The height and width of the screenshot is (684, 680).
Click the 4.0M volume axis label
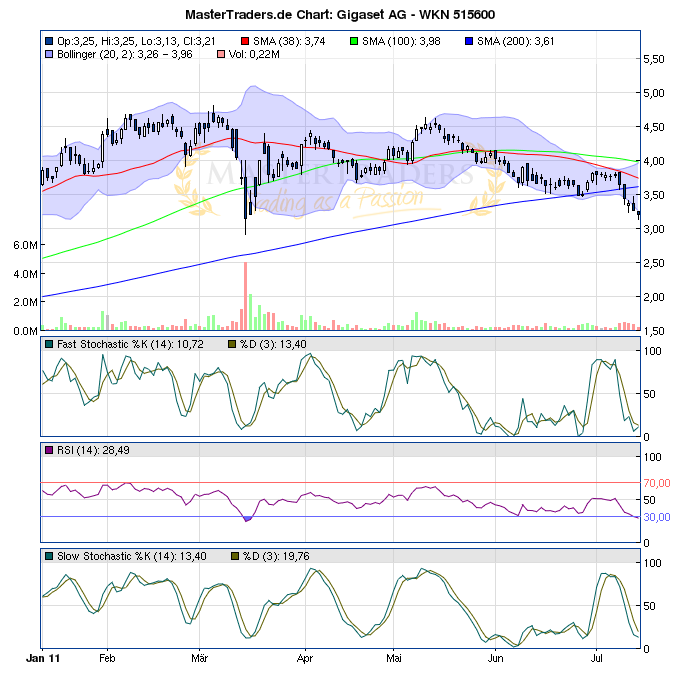coord(25,274)
